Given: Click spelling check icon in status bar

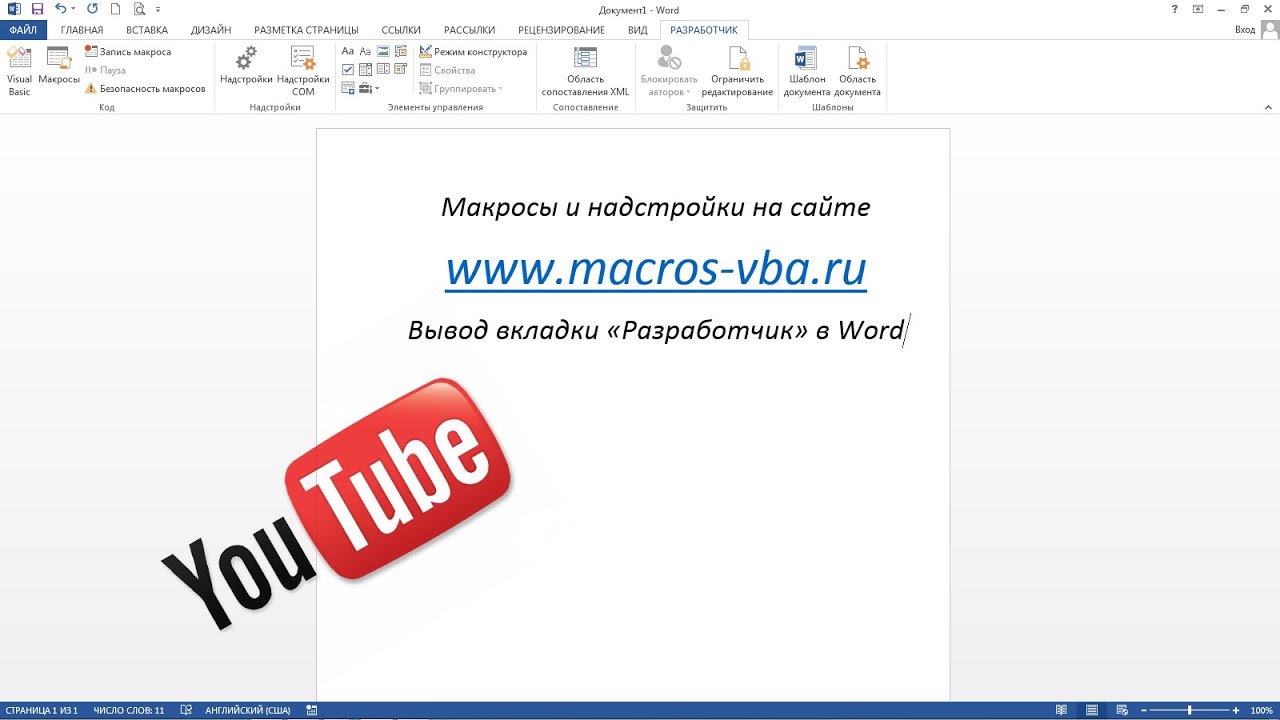Looking at the screenshot, I should 186,710.
